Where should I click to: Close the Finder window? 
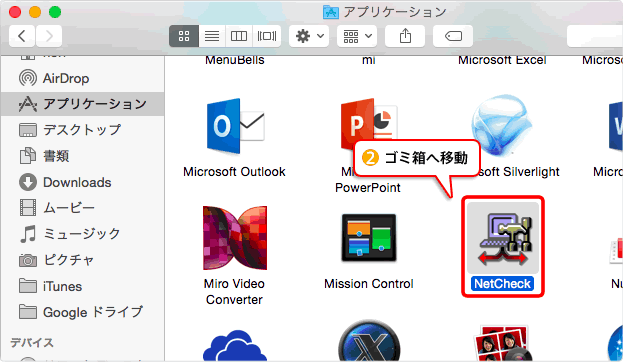click(x=15, y=12)
